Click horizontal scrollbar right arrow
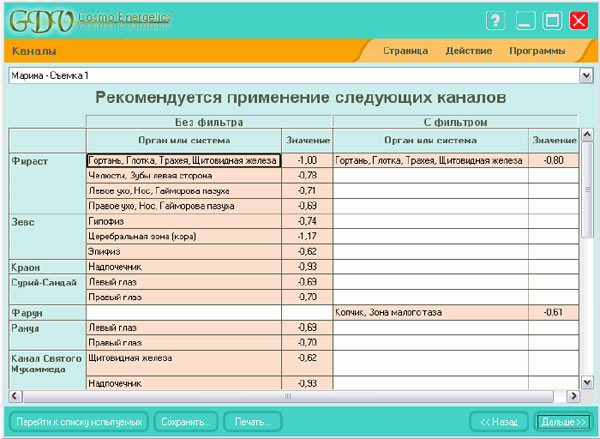Image resolution: width=600 pixels, height=439 pixels. (573, 396)
